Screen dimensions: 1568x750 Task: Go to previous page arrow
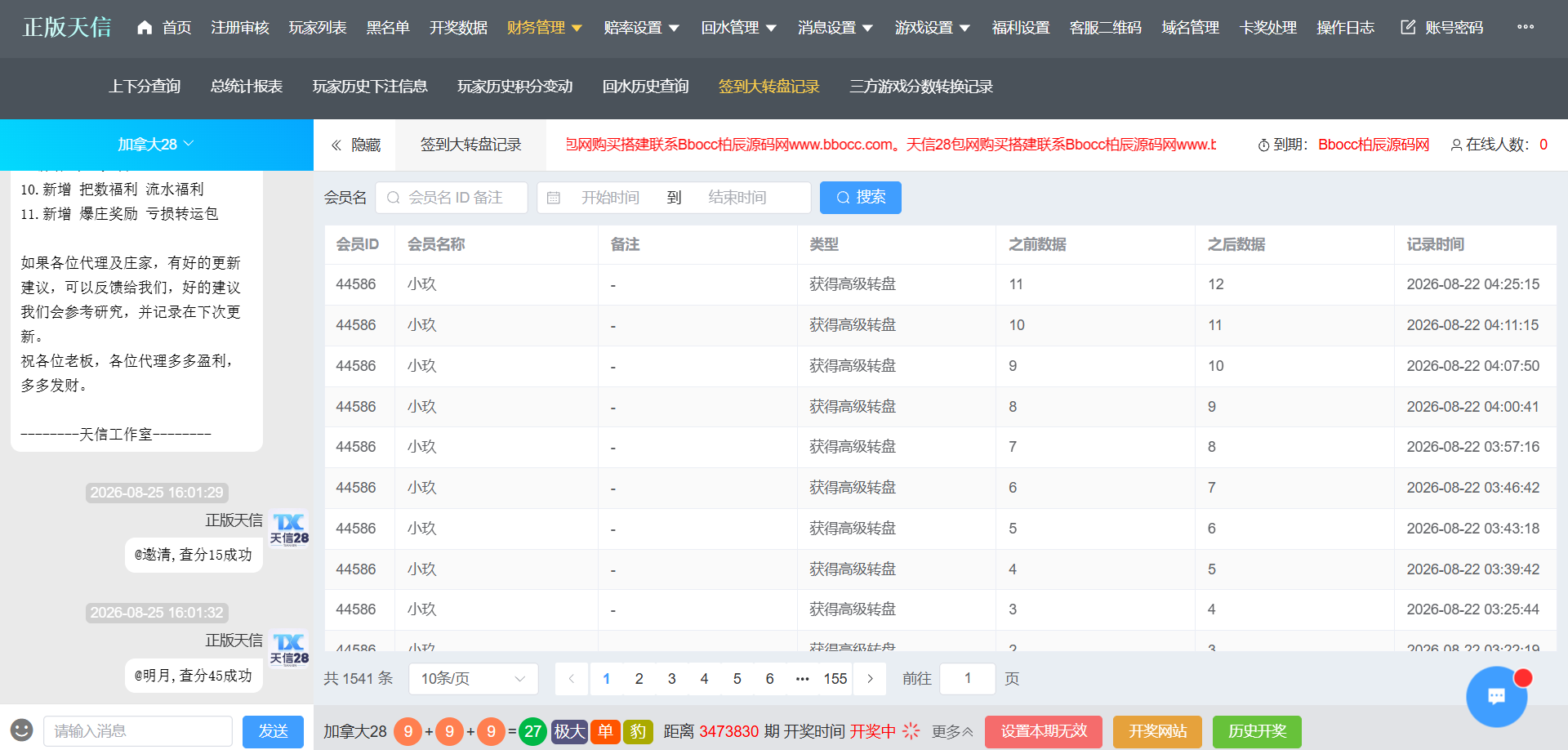pos(572,679)
